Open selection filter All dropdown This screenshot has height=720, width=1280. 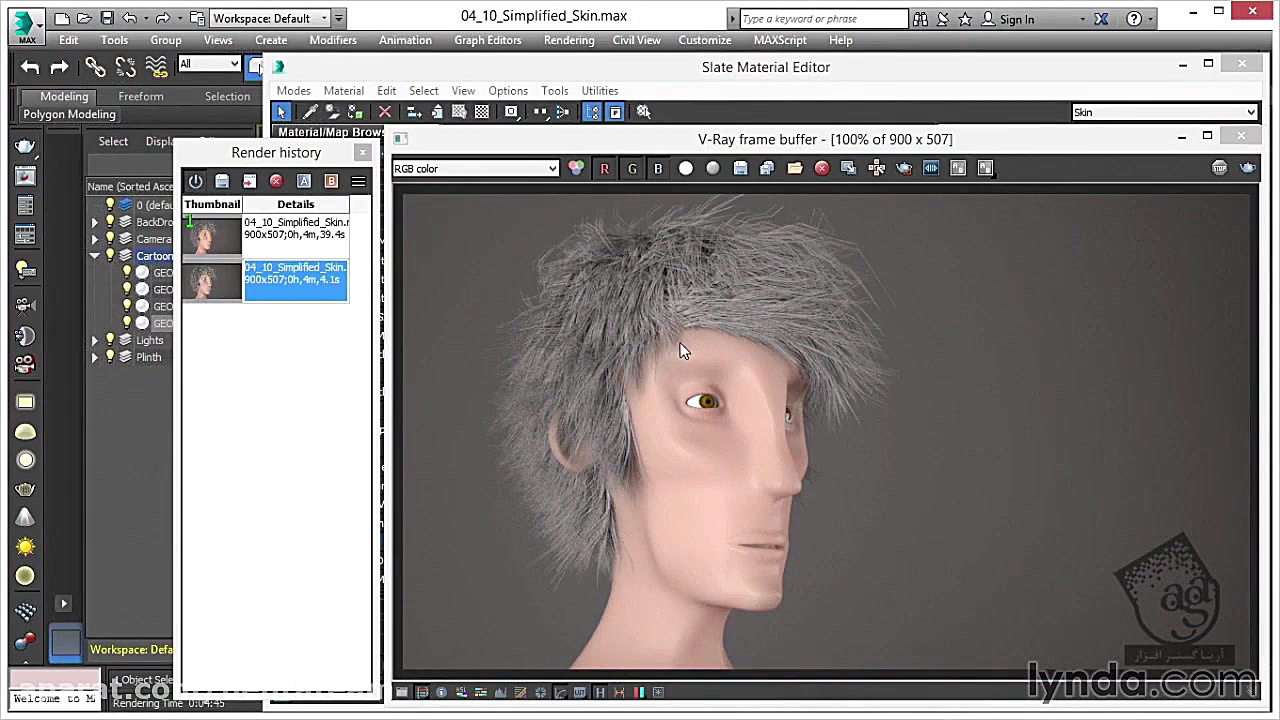click(x=210, y=64)
